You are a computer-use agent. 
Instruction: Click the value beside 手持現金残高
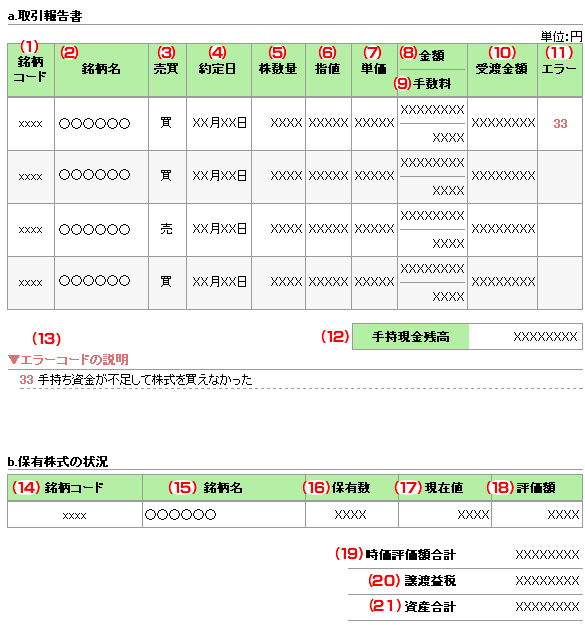pyautogui.click(x=545, y=337)
